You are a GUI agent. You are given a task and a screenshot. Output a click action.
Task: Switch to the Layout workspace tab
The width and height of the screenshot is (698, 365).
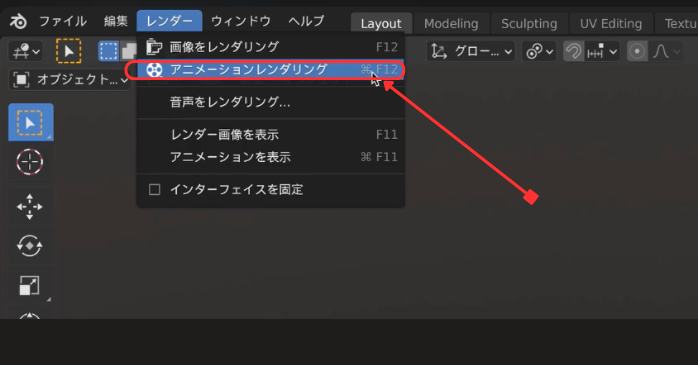[381, 24]
